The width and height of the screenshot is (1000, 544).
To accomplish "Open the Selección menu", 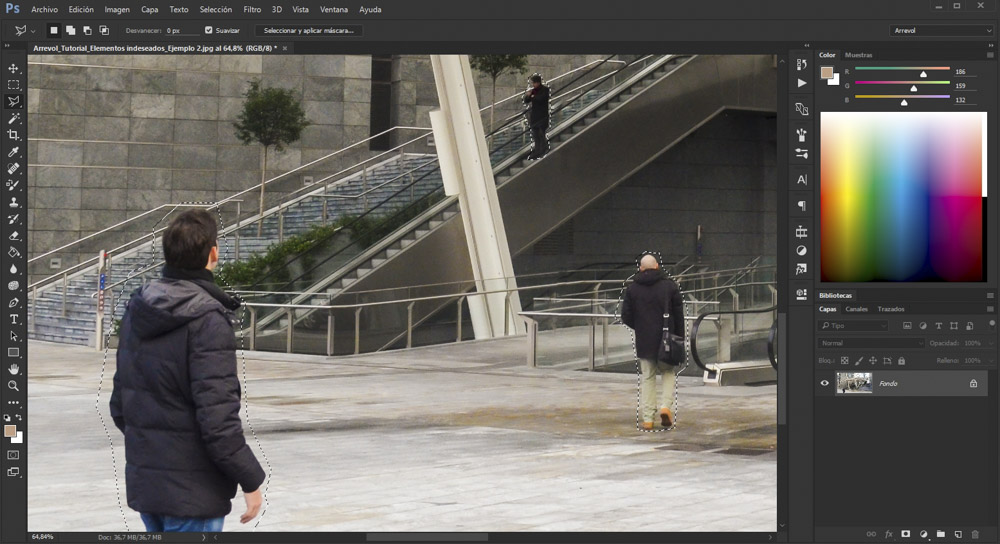I will pos(216,10).
